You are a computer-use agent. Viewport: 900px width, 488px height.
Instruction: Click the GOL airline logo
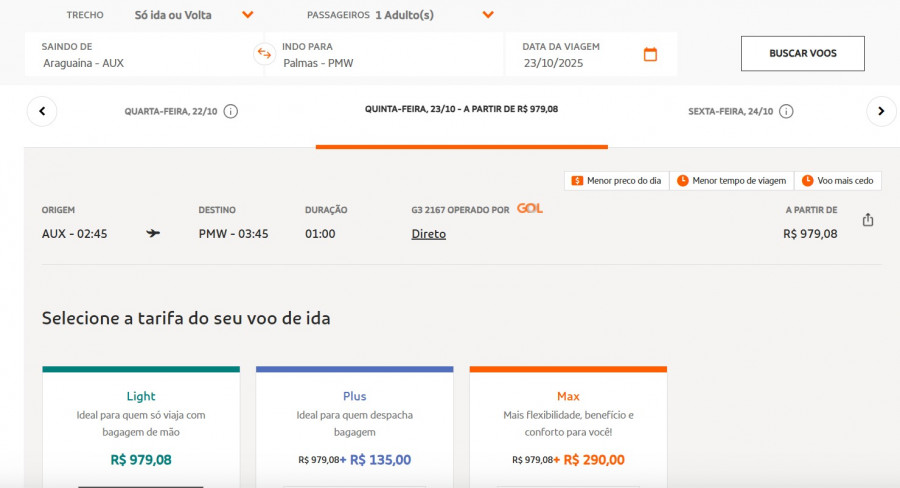(x=530, y=208)
